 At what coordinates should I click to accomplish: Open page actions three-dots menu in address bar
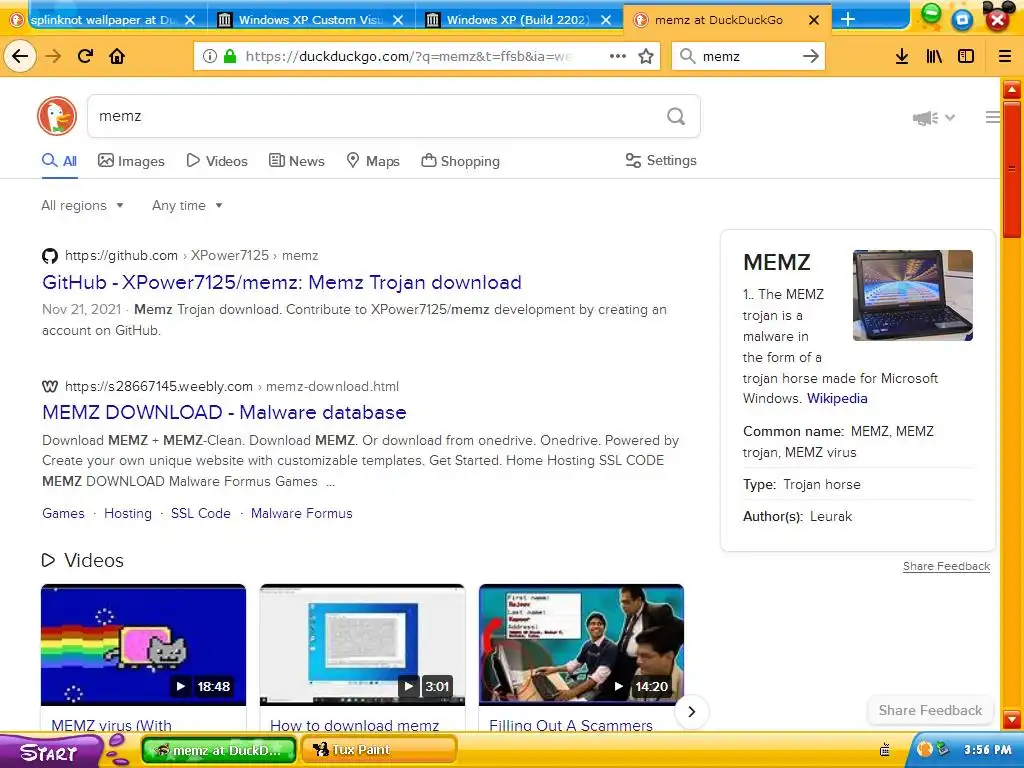618,56
